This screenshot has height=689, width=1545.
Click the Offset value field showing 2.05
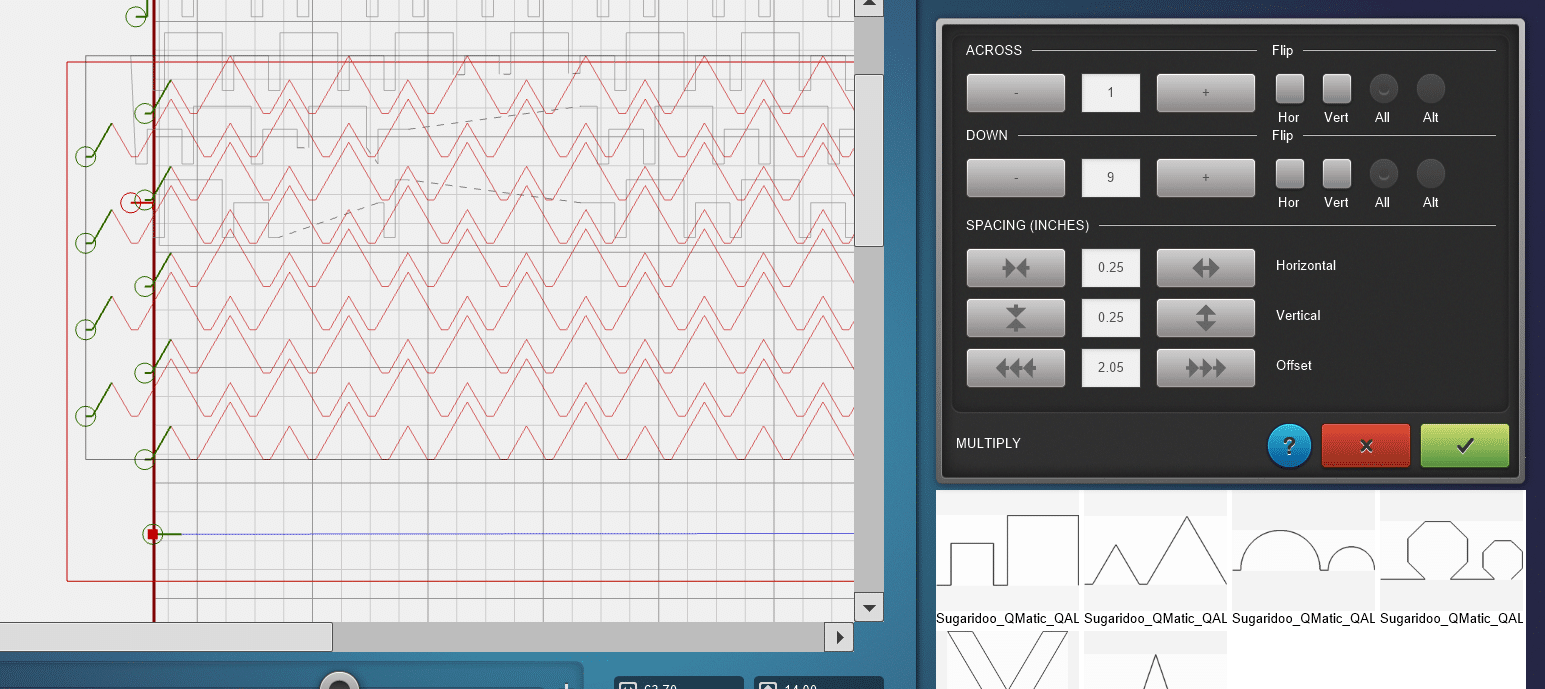pos(1110,368)
